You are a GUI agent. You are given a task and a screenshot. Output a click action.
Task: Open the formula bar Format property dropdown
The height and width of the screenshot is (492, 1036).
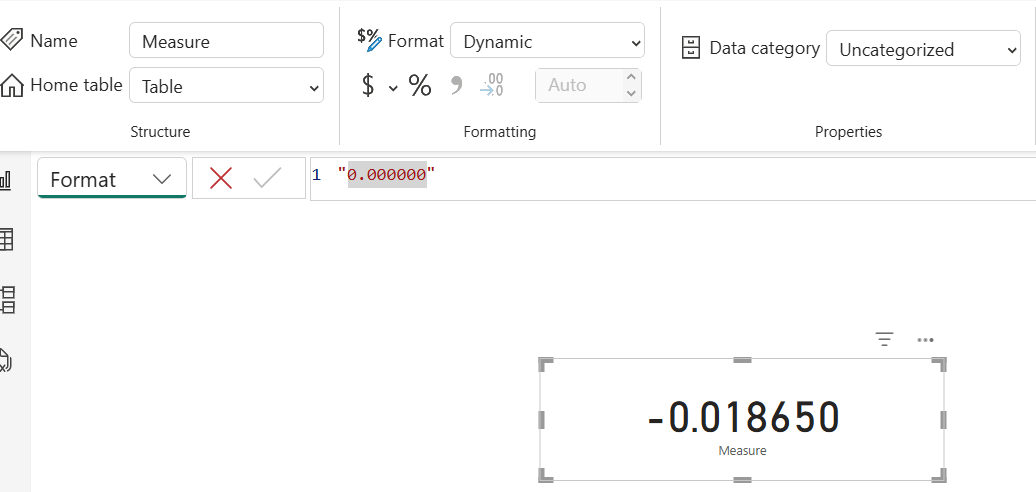tap(112, 178)
